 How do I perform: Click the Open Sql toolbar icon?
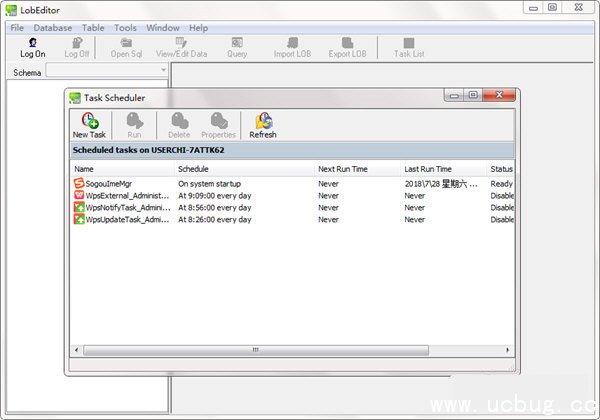[127, 42]
